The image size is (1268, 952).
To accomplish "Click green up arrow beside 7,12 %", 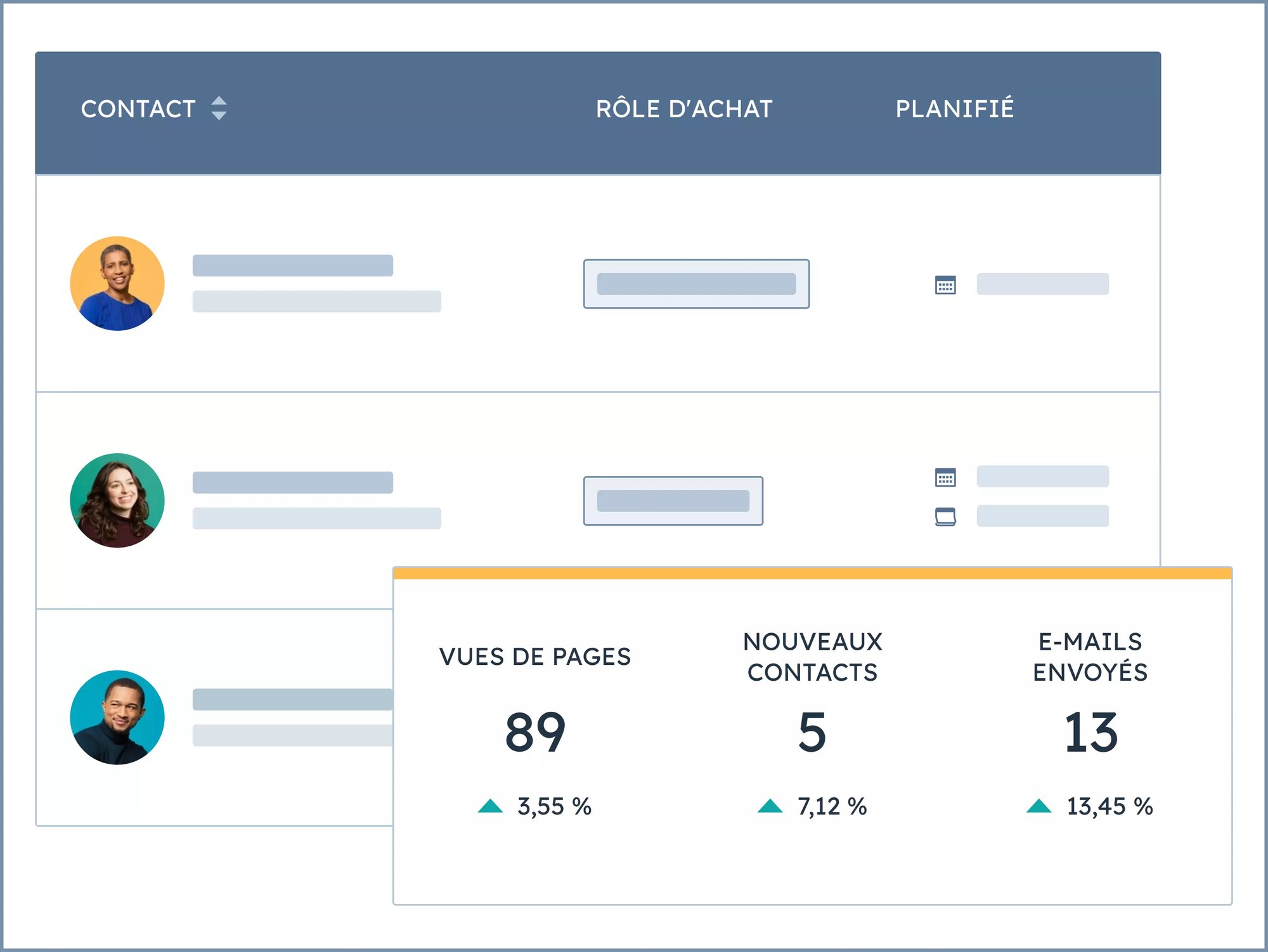I will click(770, 806).
